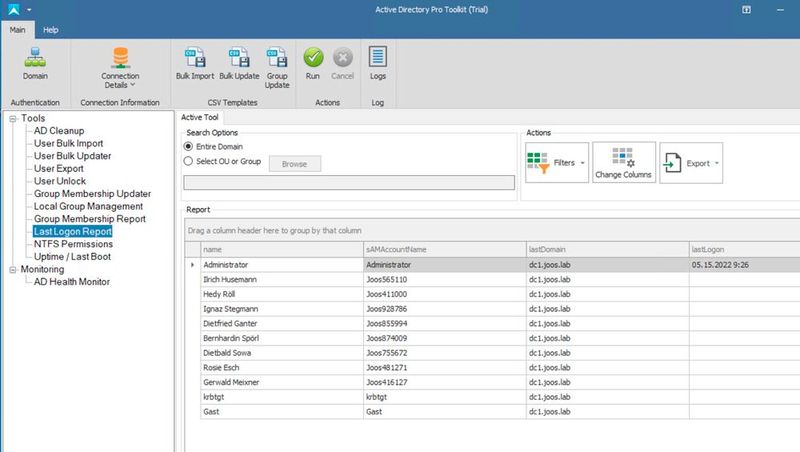Select the Rosie Esch row
This screenshot has width=800, height=452.
tap(492, 368)
